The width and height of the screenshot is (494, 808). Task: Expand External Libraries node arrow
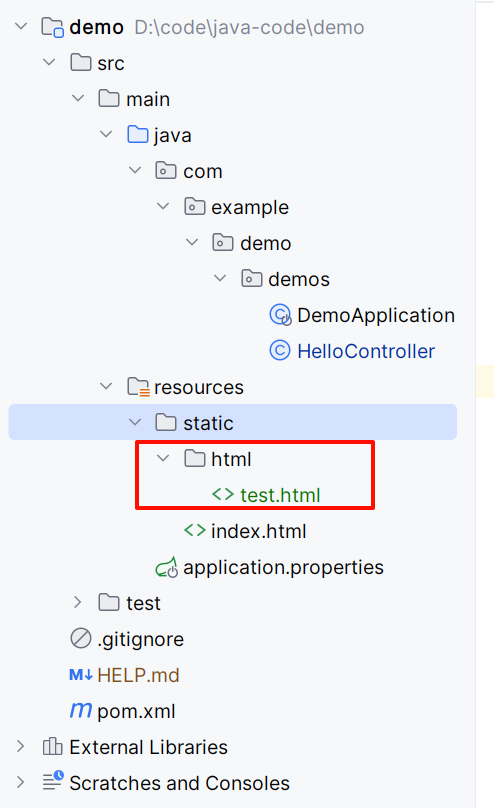click(21, 746)
